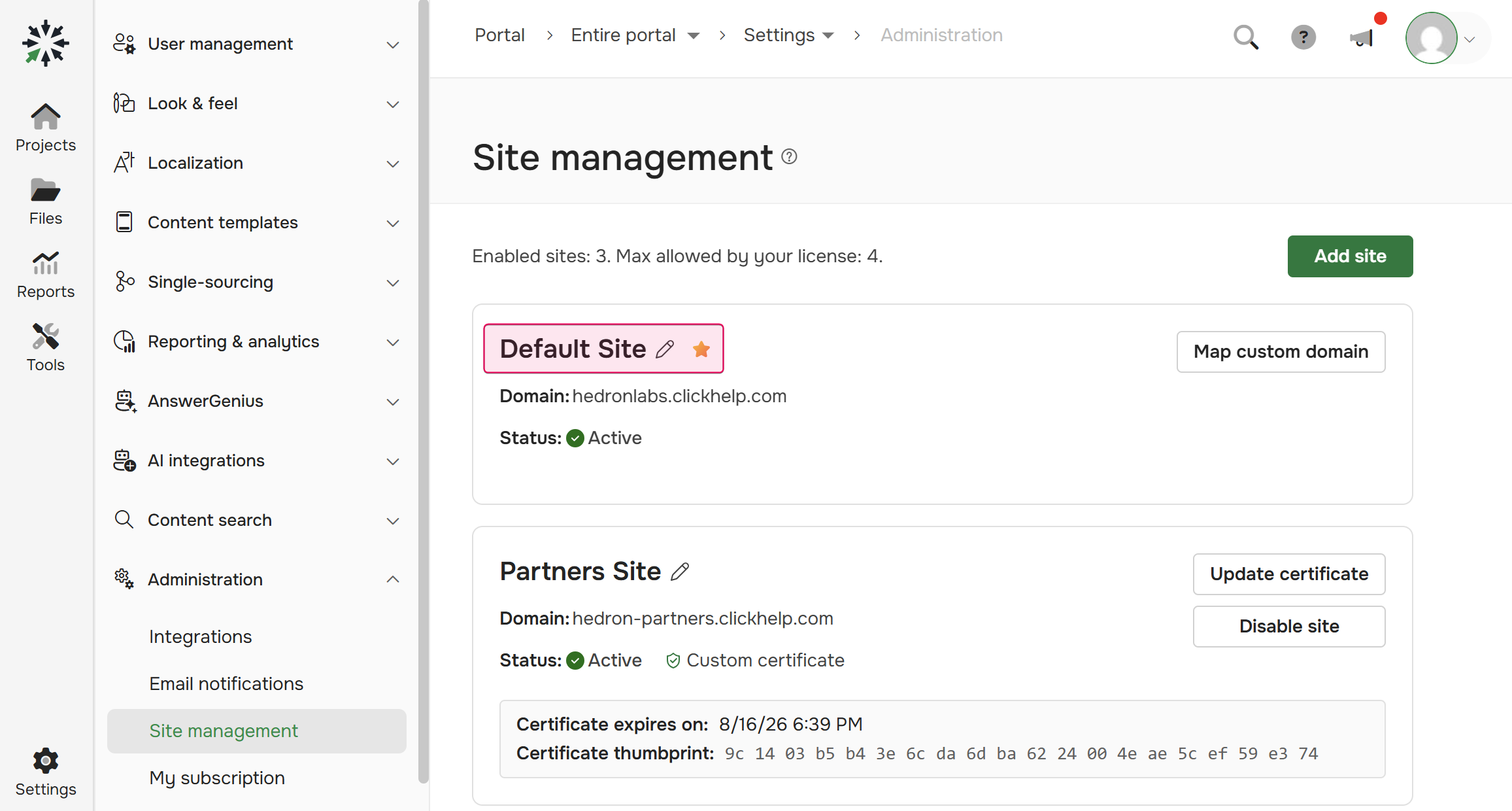The height and width of the screenshot is (811, 1512).
Task: Click help icon next to Site management title
Action: [790, 156]
